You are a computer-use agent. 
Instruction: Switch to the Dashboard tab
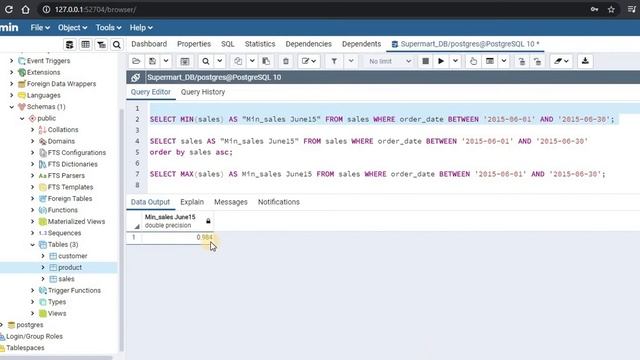click(149, 44)
